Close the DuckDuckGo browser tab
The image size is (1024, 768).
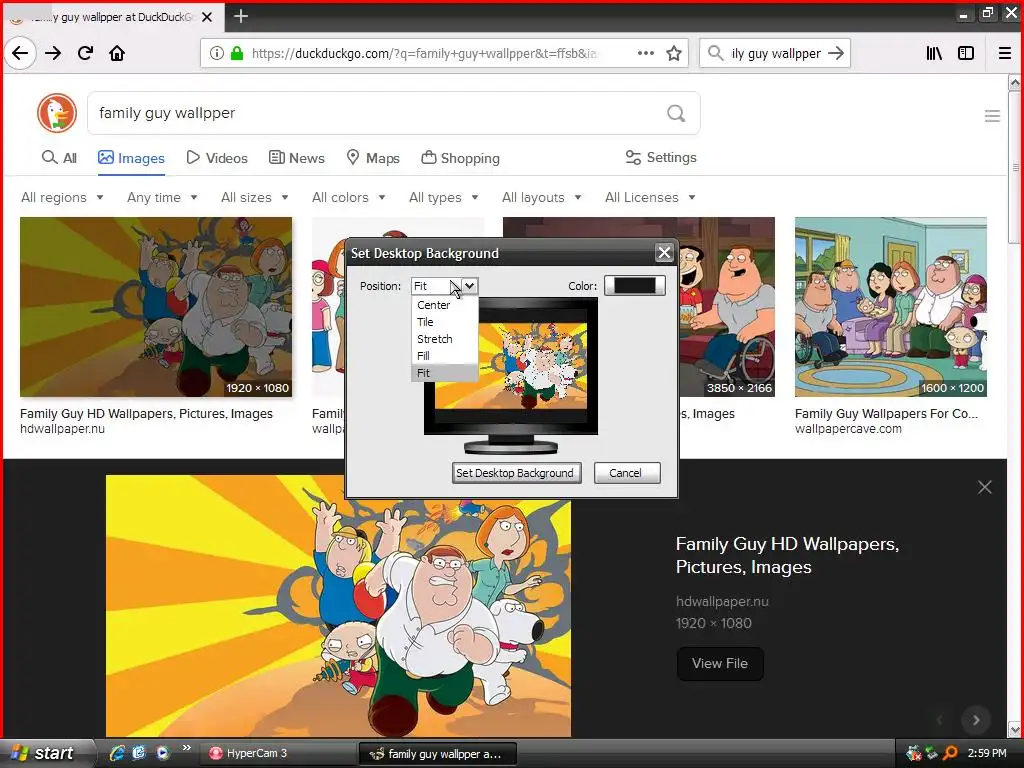click(x=207, y=17)
